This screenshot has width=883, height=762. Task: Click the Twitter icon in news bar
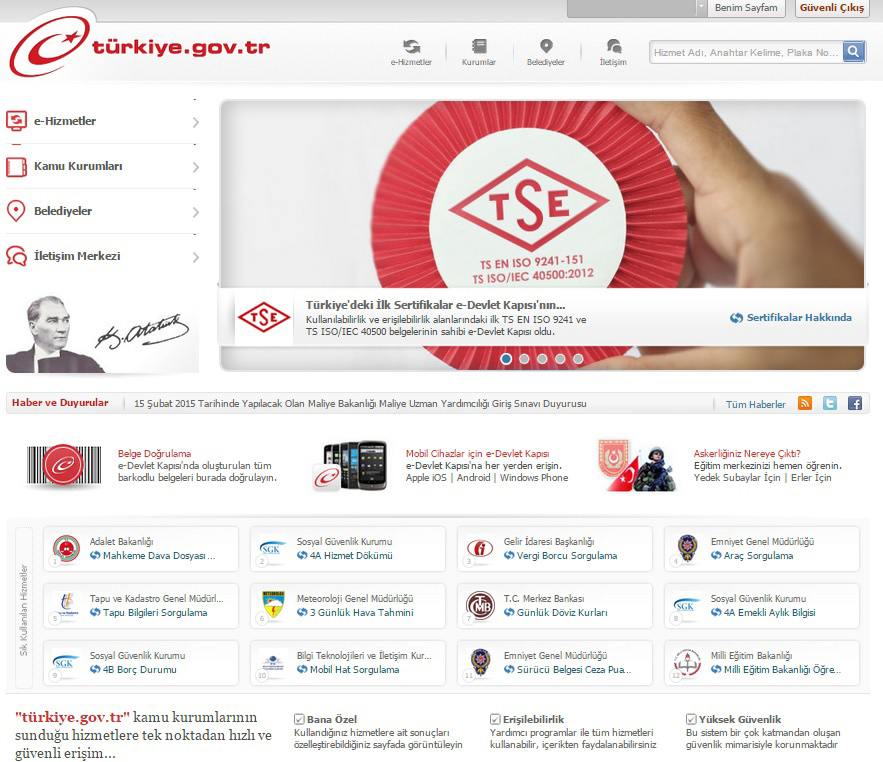(x=830, y=403)
